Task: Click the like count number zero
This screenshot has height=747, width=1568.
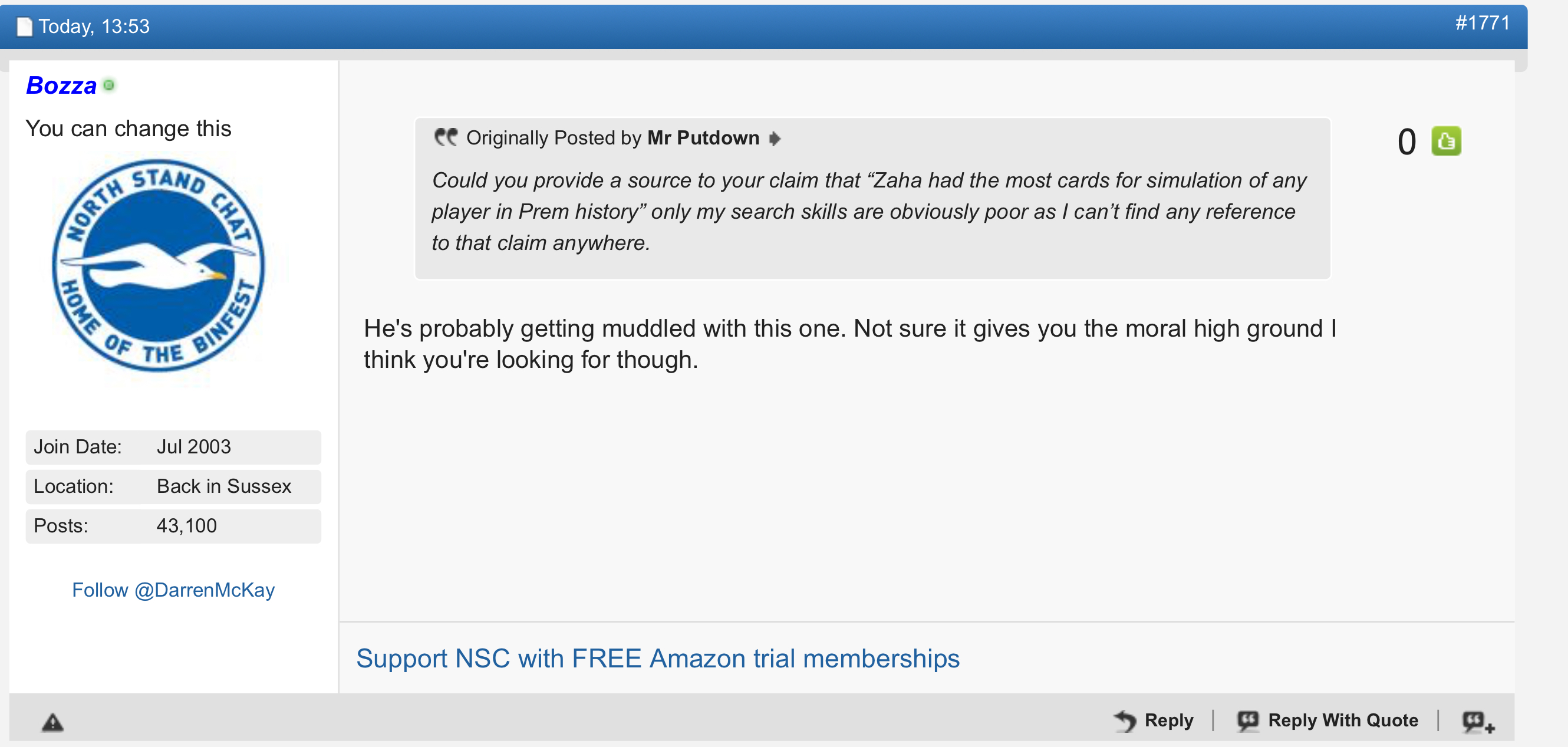Action: pyautogui.click(x=1406, y=143)
